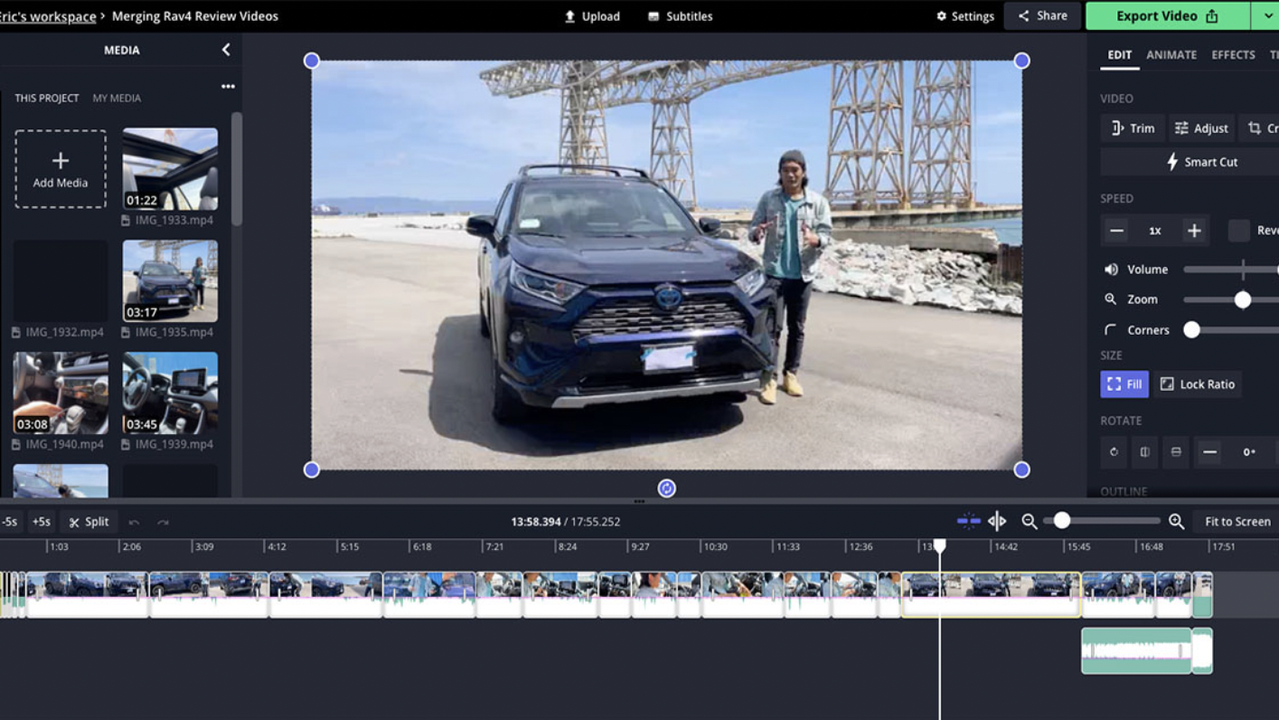The width and height of the screenshot is (1279, 720).
Task: Toggle the Lock Ratio option
Action: point(1197,384)
